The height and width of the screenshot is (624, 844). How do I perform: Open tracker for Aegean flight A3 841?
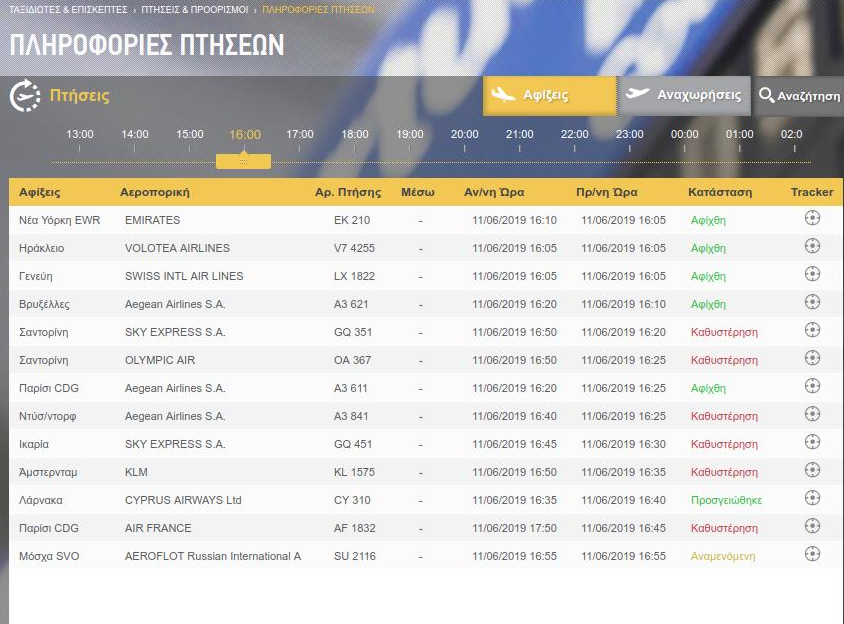pyautogui.click(x=812, y=414)
